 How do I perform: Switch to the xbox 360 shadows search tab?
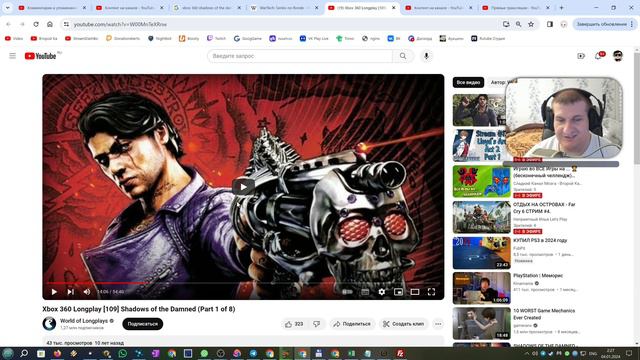click(207, 8)
